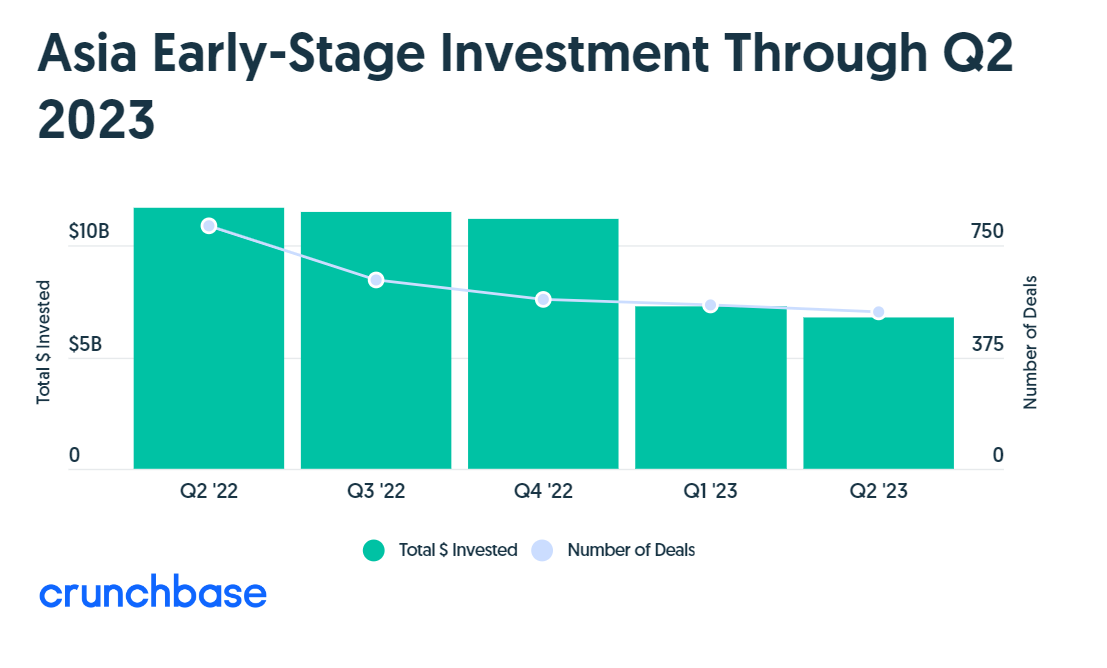This screenshot has width=1107, height=668.
Task: Select the Q4 '22 deals data point
Action: (x=543, y=299)
